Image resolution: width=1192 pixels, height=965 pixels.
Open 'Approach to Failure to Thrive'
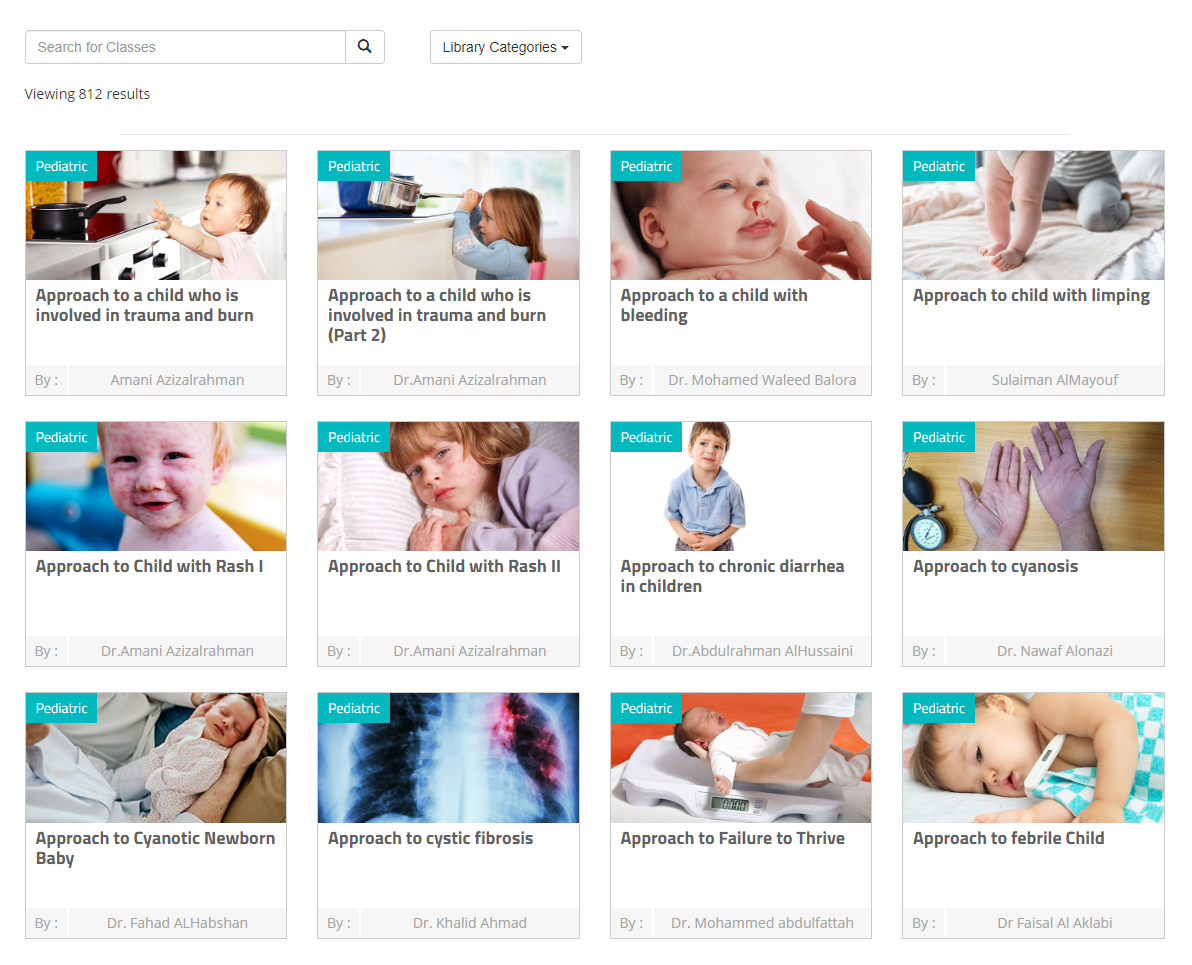tap(733, 838)
